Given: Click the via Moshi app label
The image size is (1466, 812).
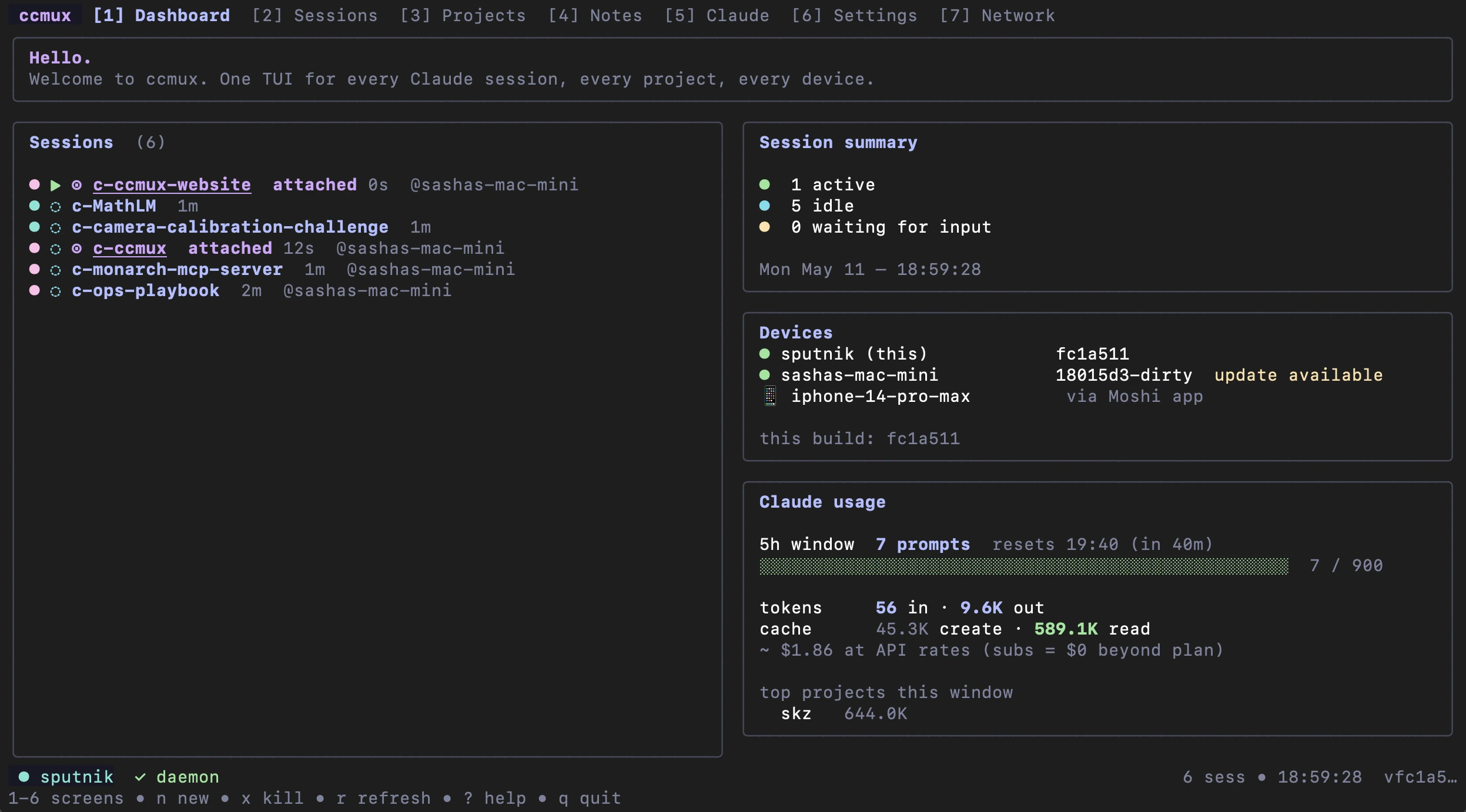Looking at the screenshot, I should (1135, 396).
